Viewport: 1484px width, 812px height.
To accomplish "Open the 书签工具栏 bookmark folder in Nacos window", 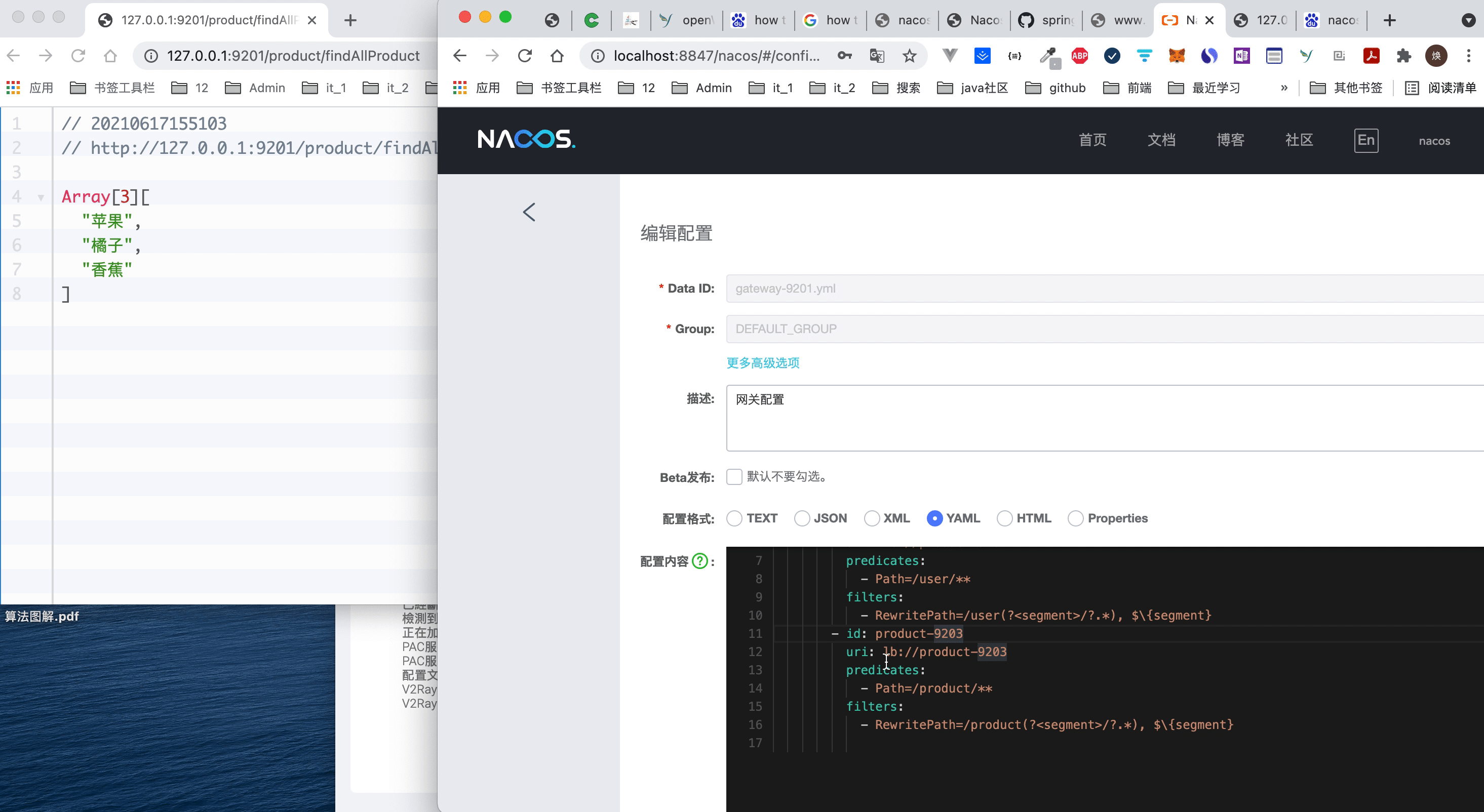I will click(559, 88).
